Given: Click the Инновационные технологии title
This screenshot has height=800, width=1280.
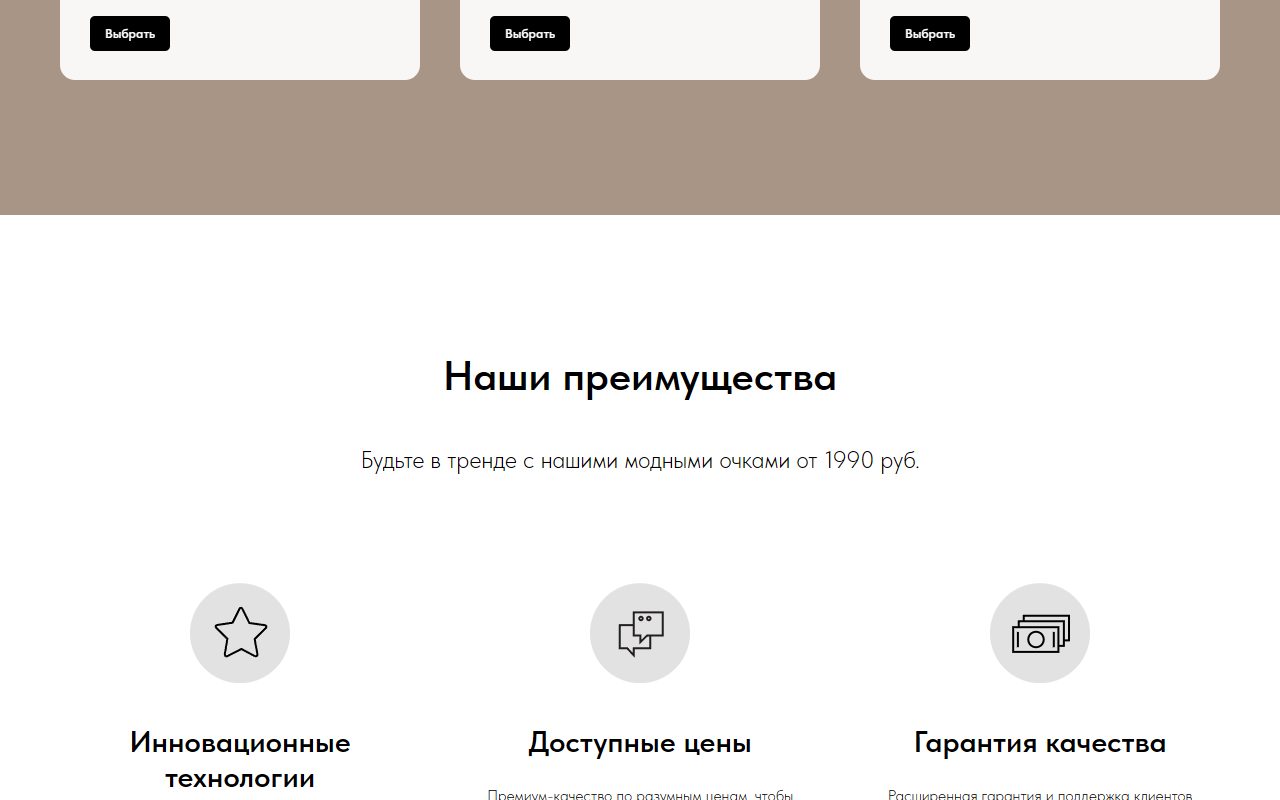Looking at the screenshot, I should [x=240, y=761].
